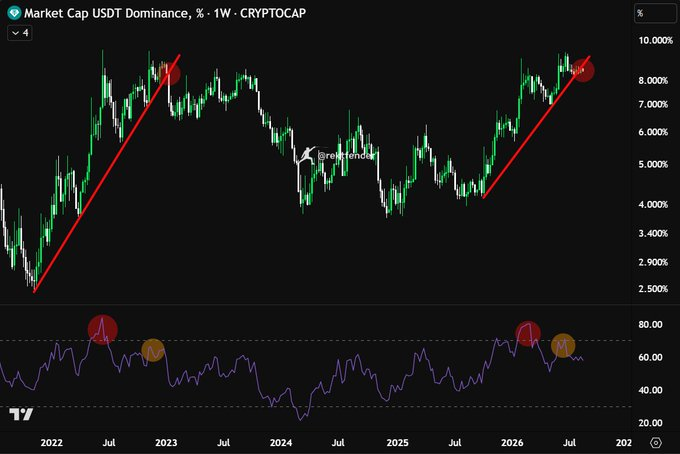Image resolution: width=680 pixels, height=454 pixels.
Task: Click the 2026 label on the time axis
Action: pos(512,443)
